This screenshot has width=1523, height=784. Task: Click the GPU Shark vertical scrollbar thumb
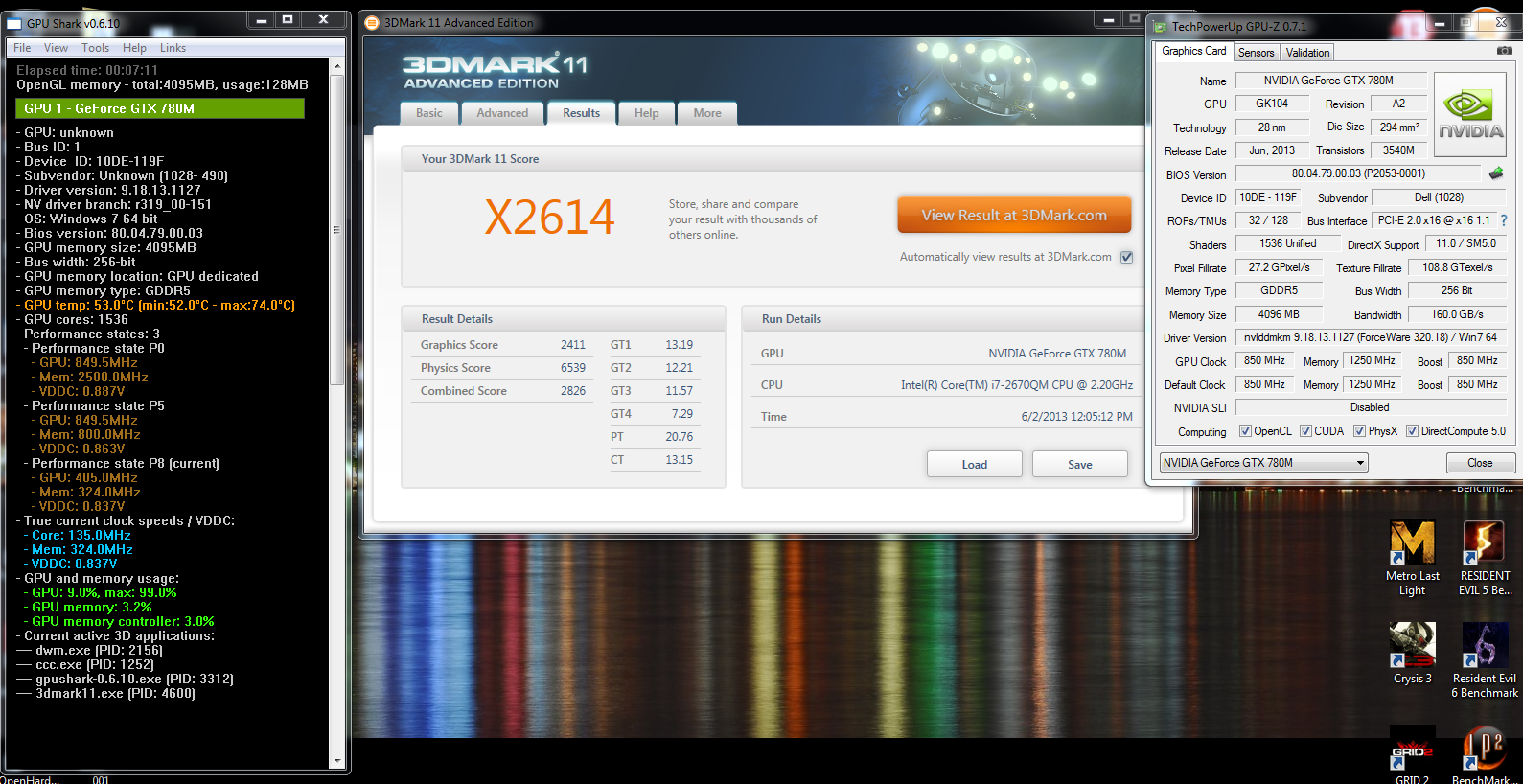click(x=336, y=230)
